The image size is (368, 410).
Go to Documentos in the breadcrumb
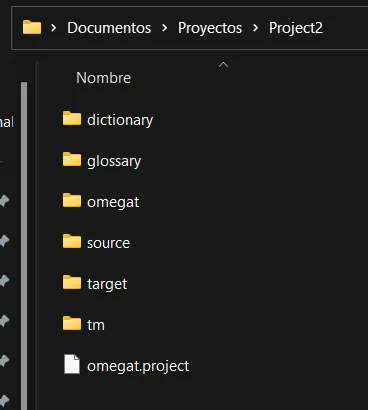(109, 28)
